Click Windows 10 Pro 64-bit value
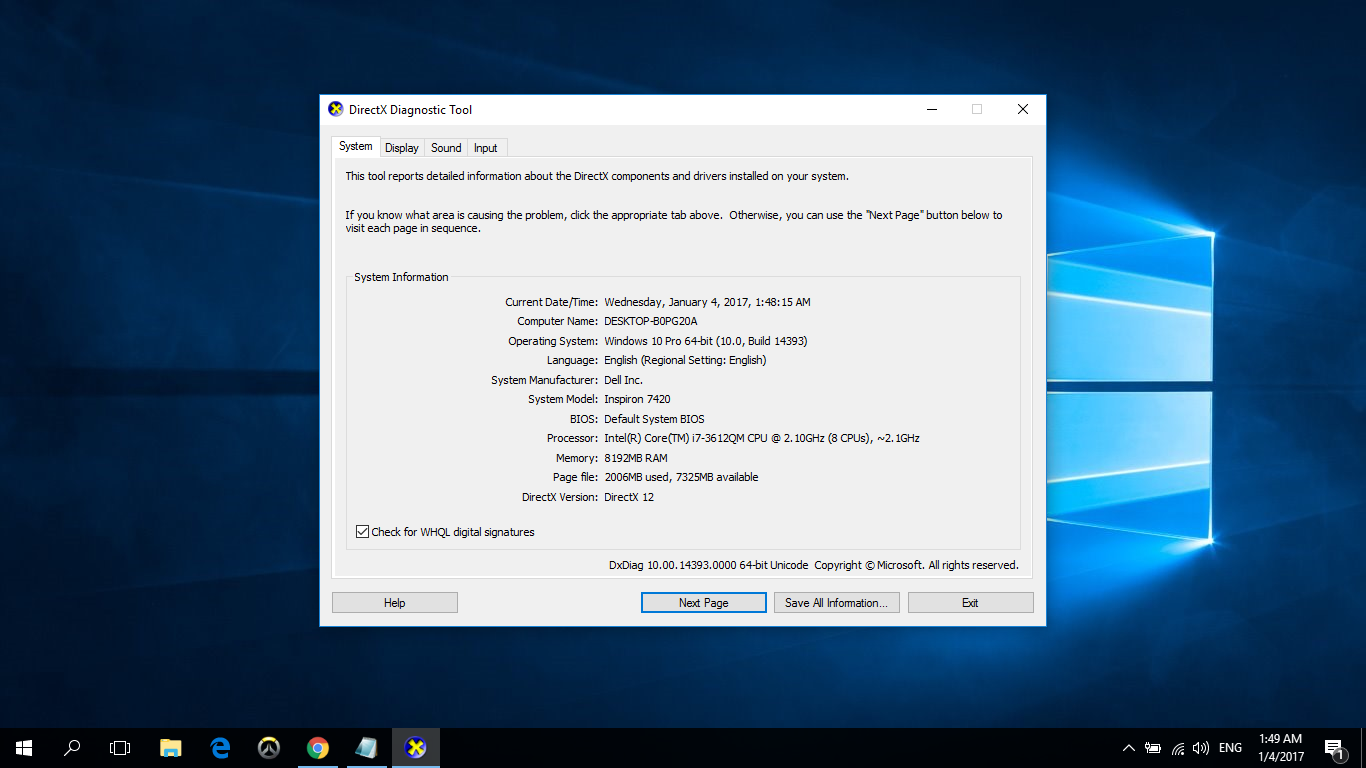Image resolution: width=1366 pixels, height=768 pixels. pyautogui.click(x=706, y=341)
